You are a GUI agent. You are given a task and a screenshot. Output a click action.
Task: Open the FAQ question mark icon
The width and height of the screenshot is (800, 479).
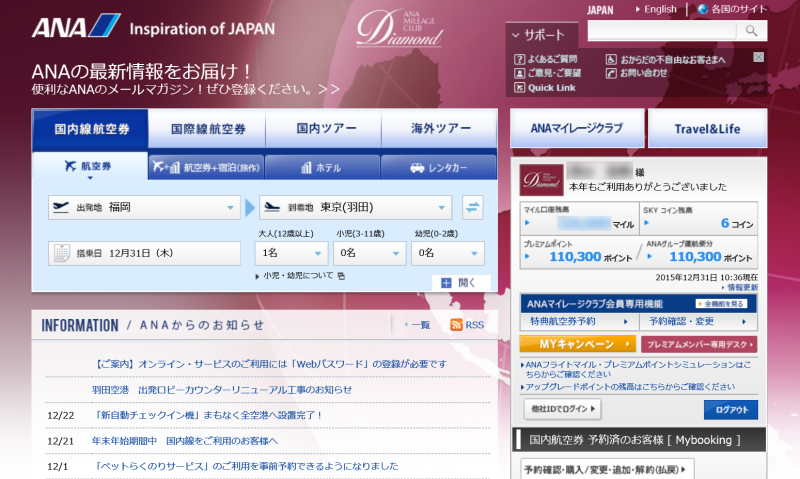pos(519,59)
